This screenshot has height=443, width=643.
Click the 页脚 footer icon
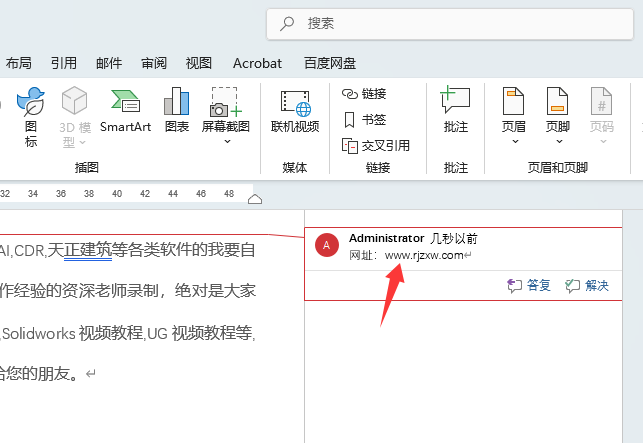(x=557, y=101)
